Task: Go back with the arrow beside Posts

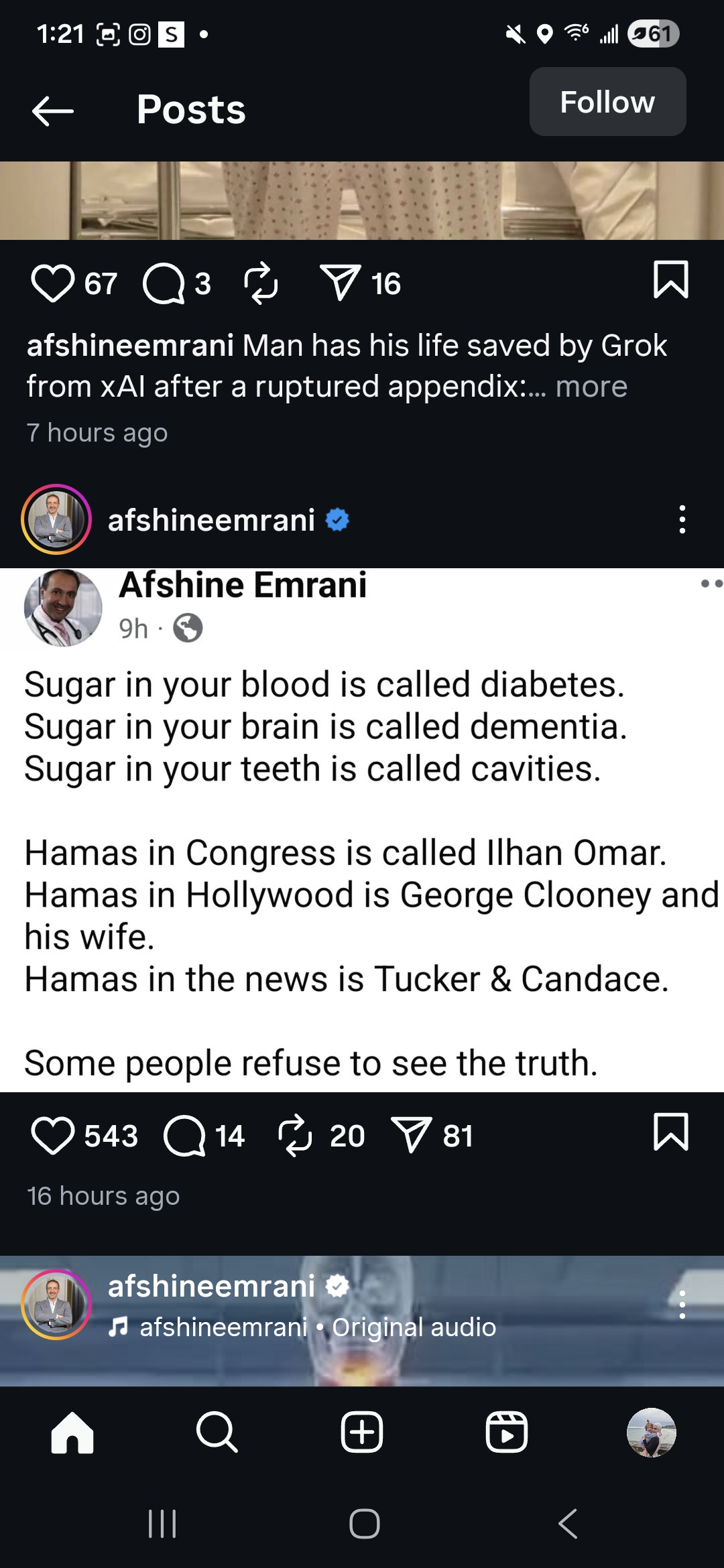Action: pos(53,111)
